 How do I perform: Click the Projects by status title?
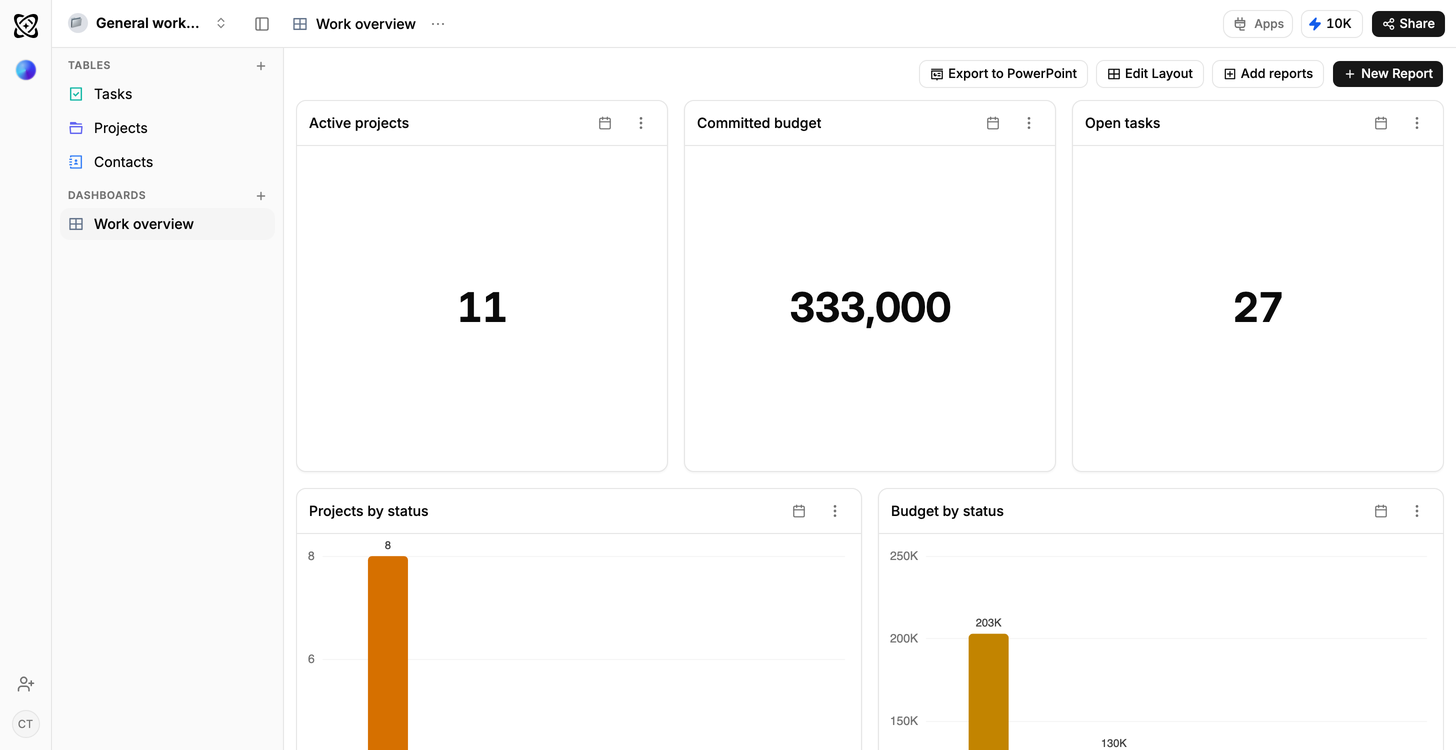(x=369, y=511)
